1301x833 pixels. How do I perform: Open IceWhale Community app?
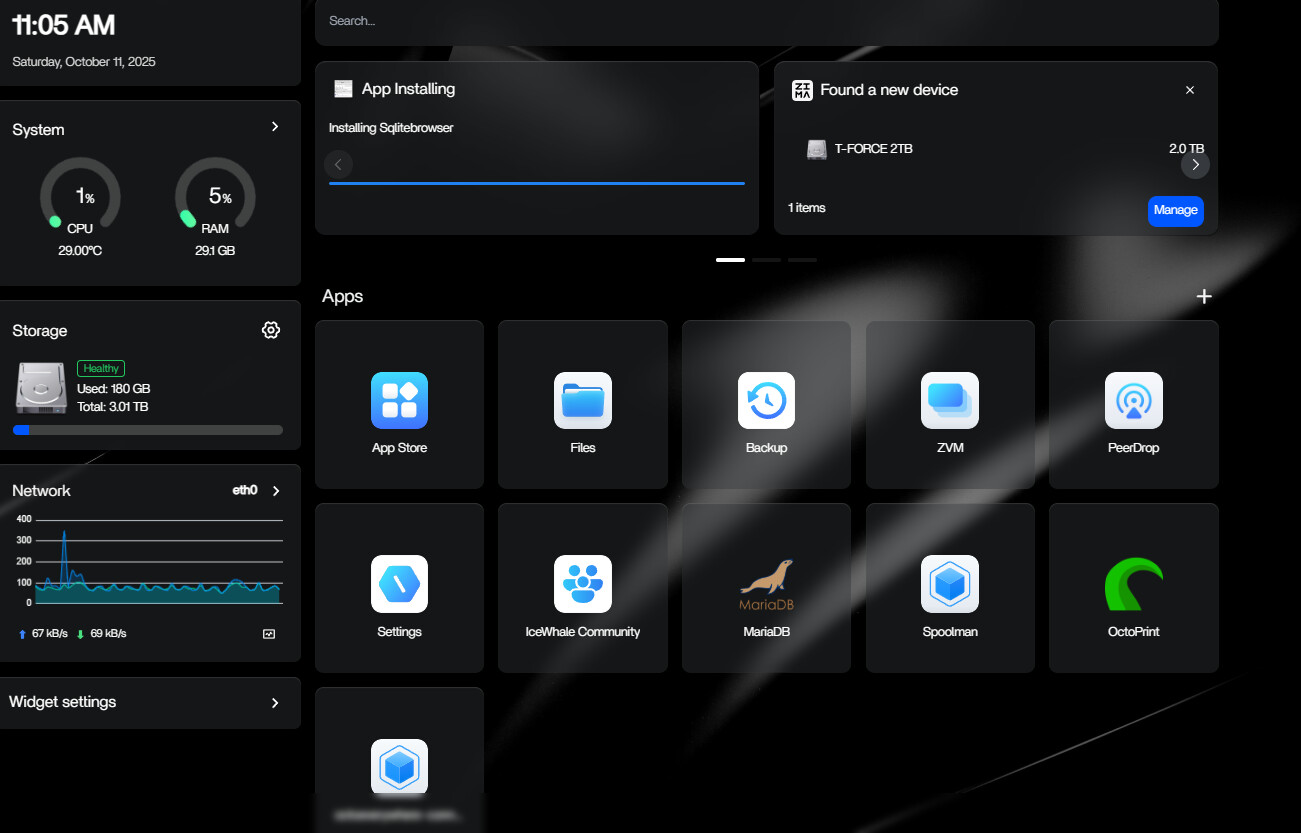click(582, 585)
